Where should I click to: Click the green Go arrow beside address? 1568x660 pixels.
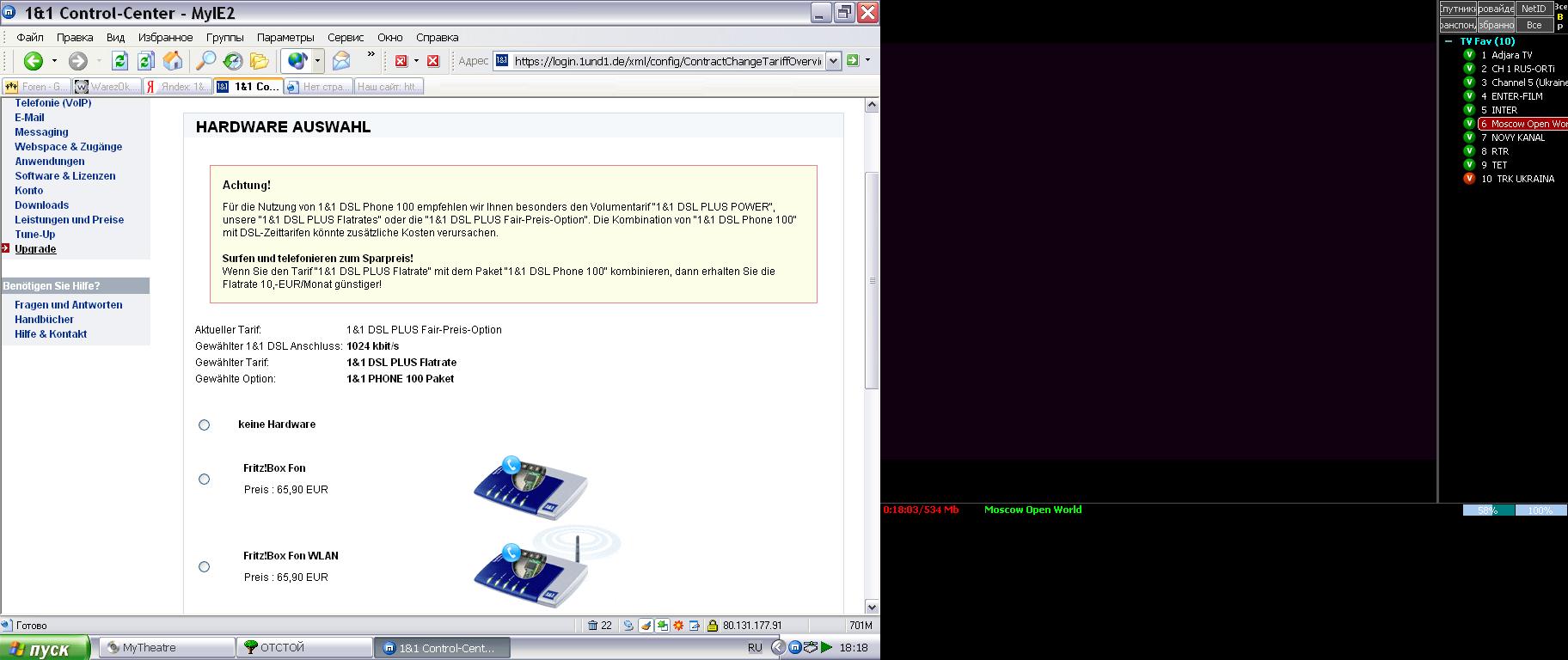click(x=852, y=60)
